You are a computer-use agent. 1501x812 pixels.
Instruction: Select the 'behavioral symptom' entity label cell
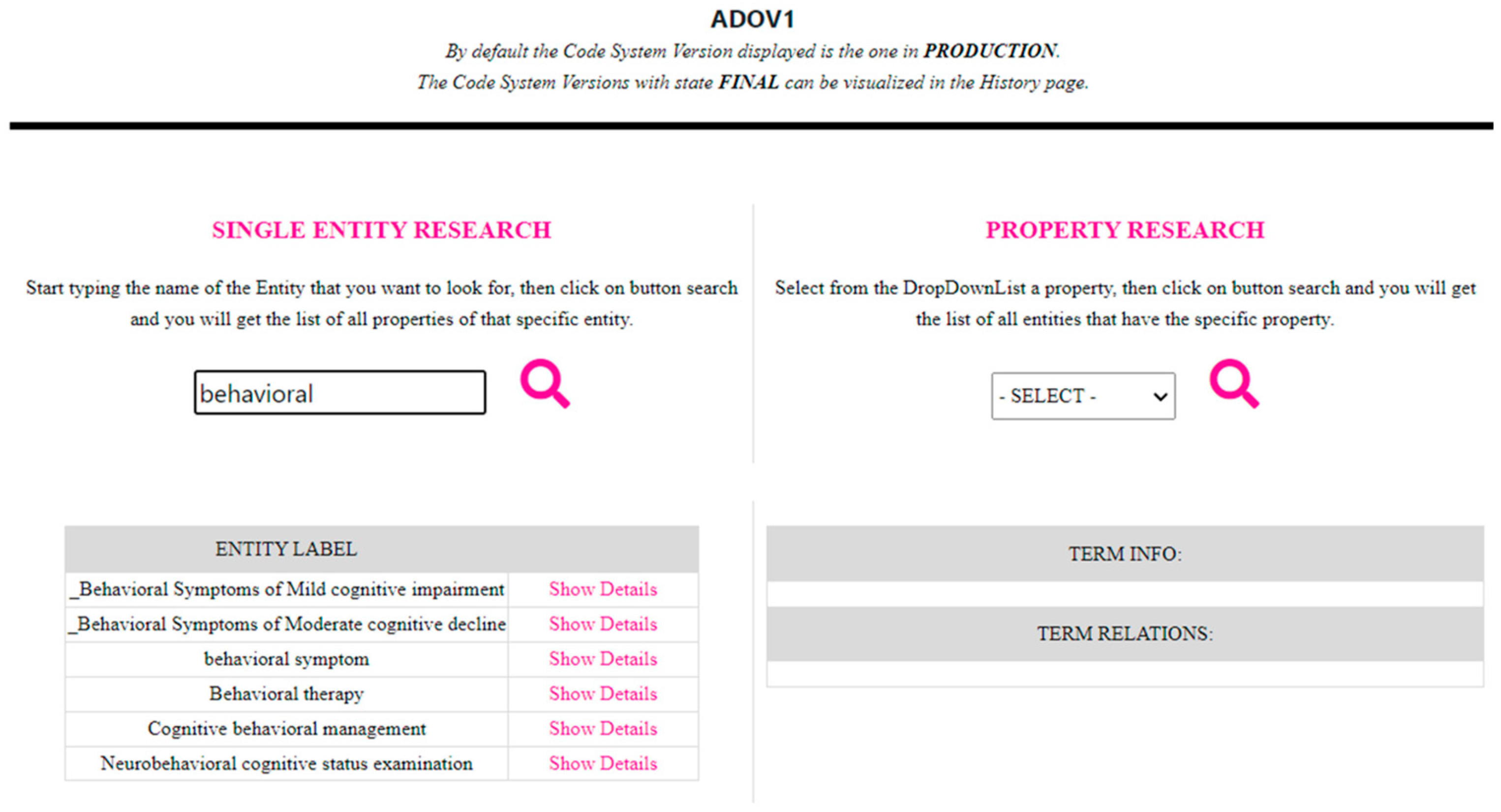tap(286, 660)
